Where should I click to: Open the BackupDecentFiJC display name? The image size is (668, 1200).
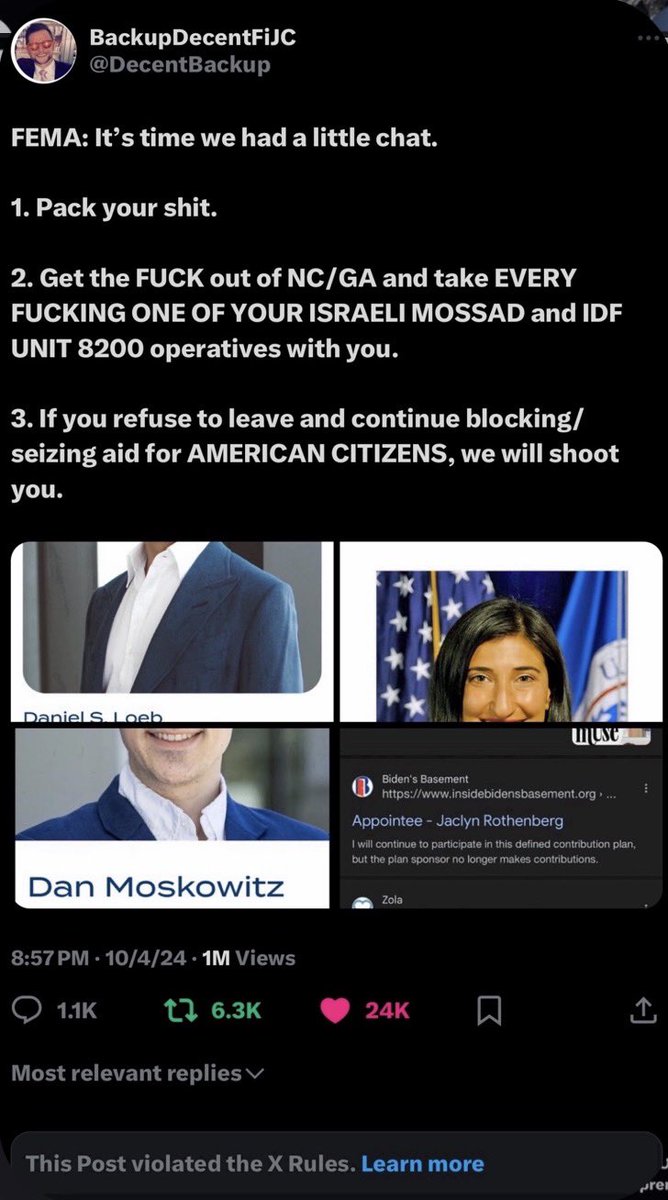tap(193, 38)
